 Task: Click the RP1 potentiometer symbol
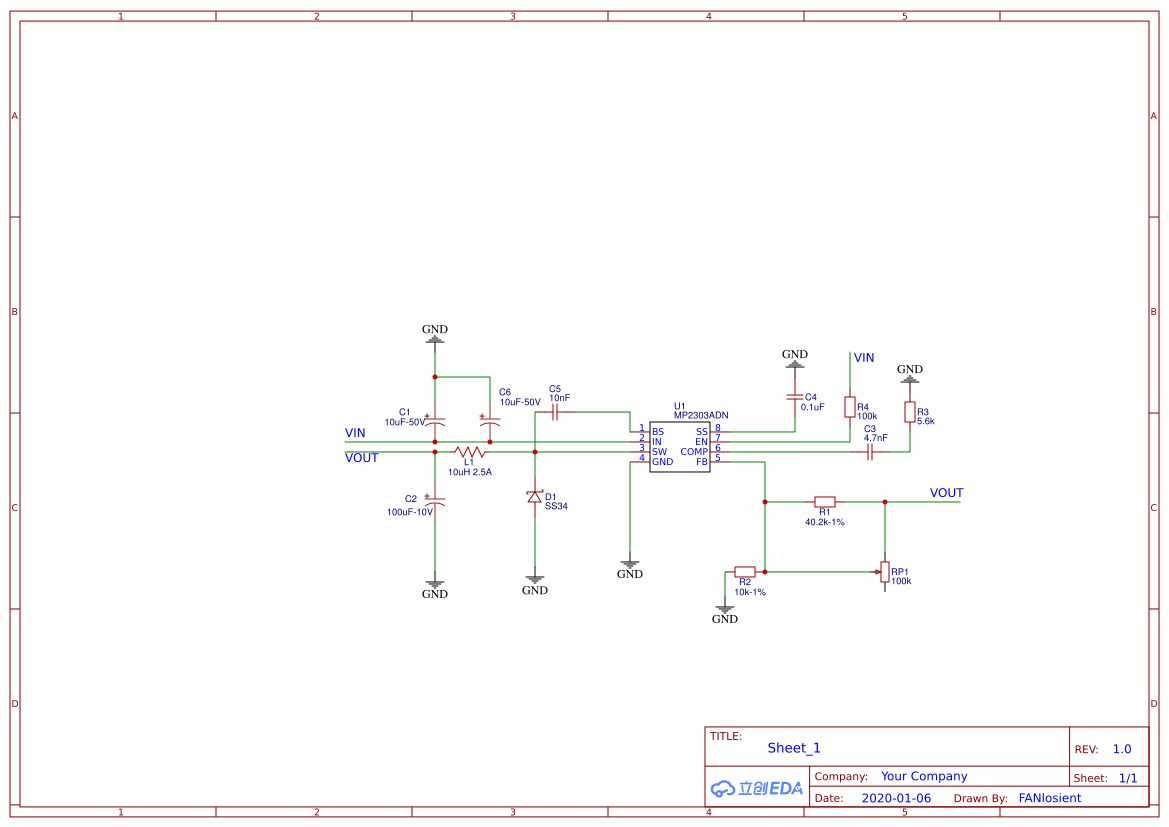coord(884,572)
